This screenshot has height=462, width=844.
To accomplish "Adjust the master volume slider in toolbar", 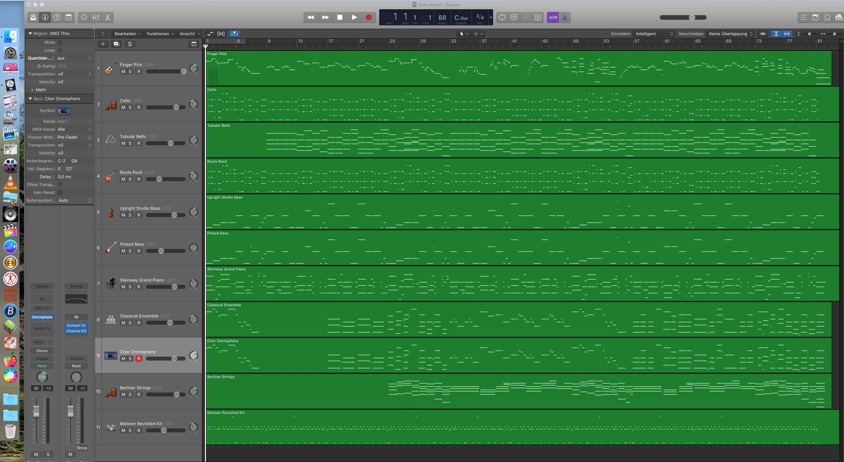I will 683,17.
